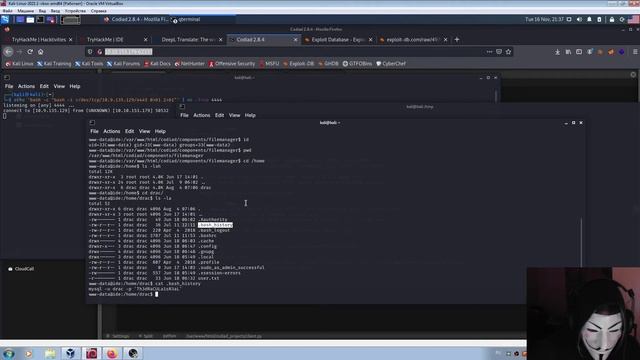Image resolution: width=640 pixels, height=360 pixels.
Task: Open Offensive Security bookmark
Action: point(232,64)
